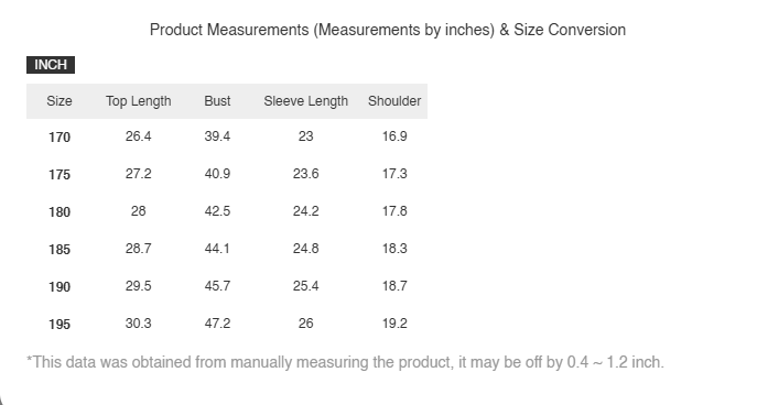Select size 185 row label
Viewport: 768px width, 405px height.
(x=59, y=249)
